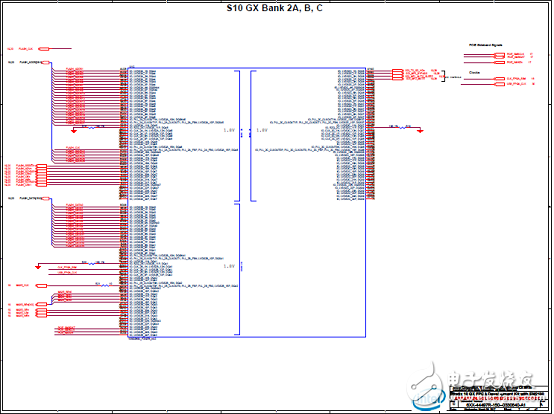Click the red document number row in the title block
Screen dimensions: 554x414
[497, 398]
